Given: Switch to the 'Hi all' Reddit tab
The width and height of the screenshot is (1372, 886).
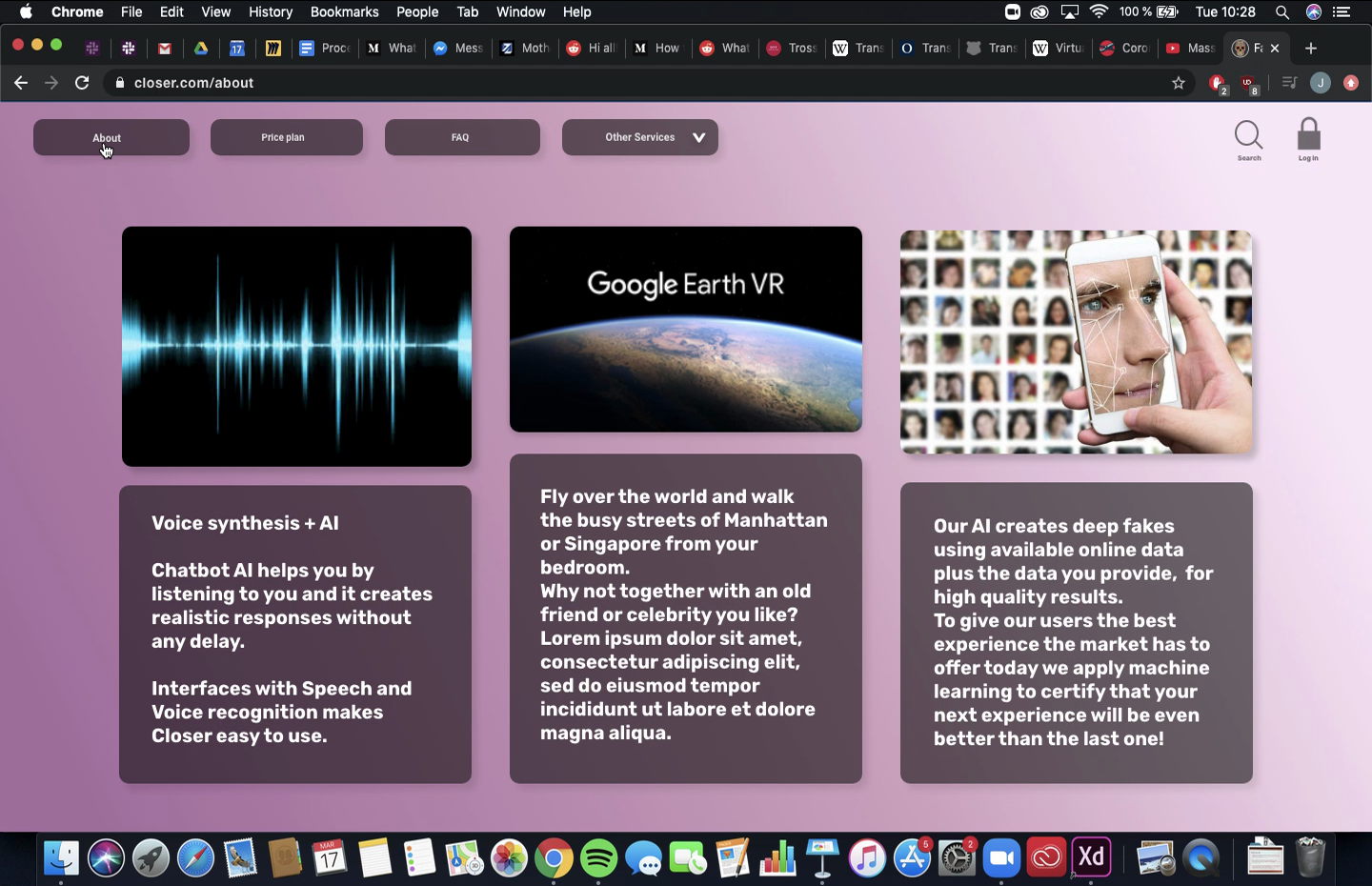Looking at the screenshot, I should tap(592, 48).
